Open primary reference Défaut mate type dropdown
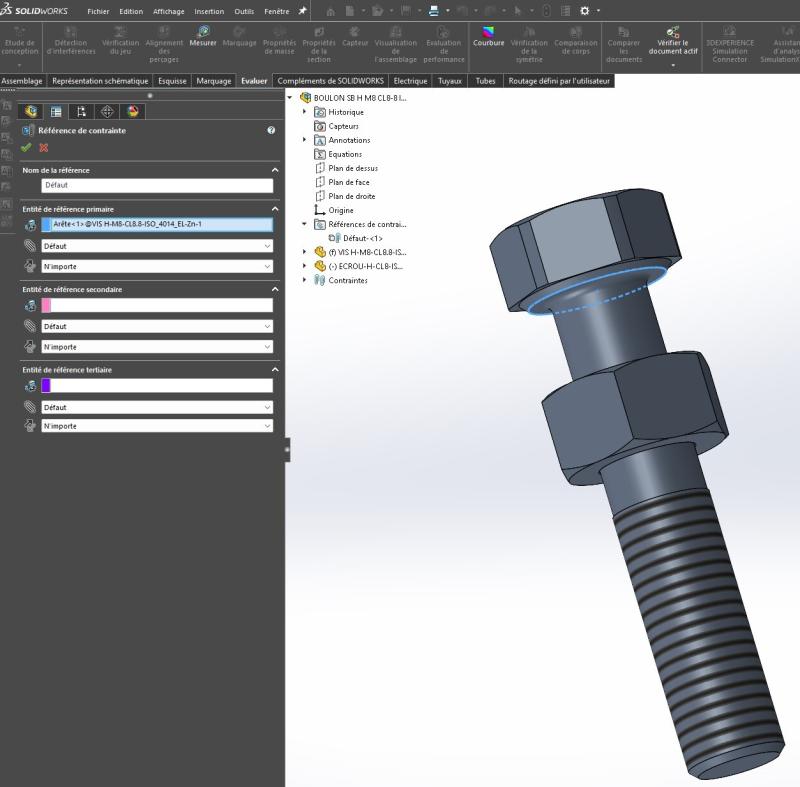 click(157, 246)
